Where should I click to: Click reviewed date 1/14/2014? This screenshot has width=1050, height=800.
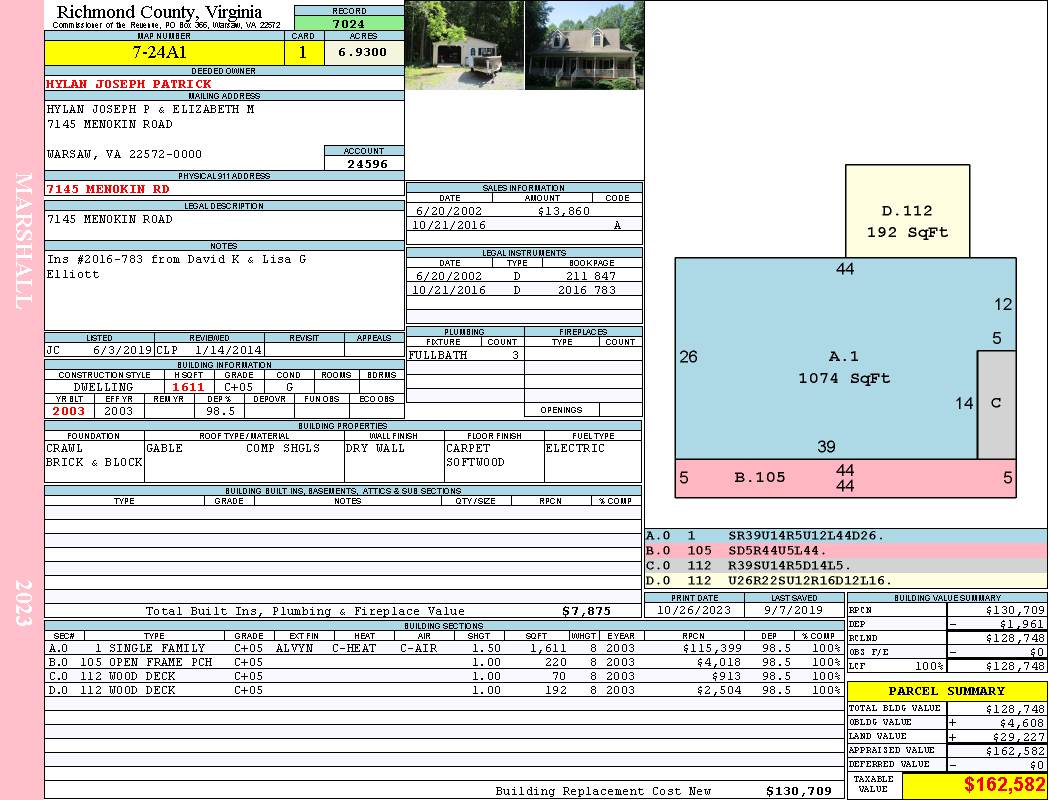(228, 350)
